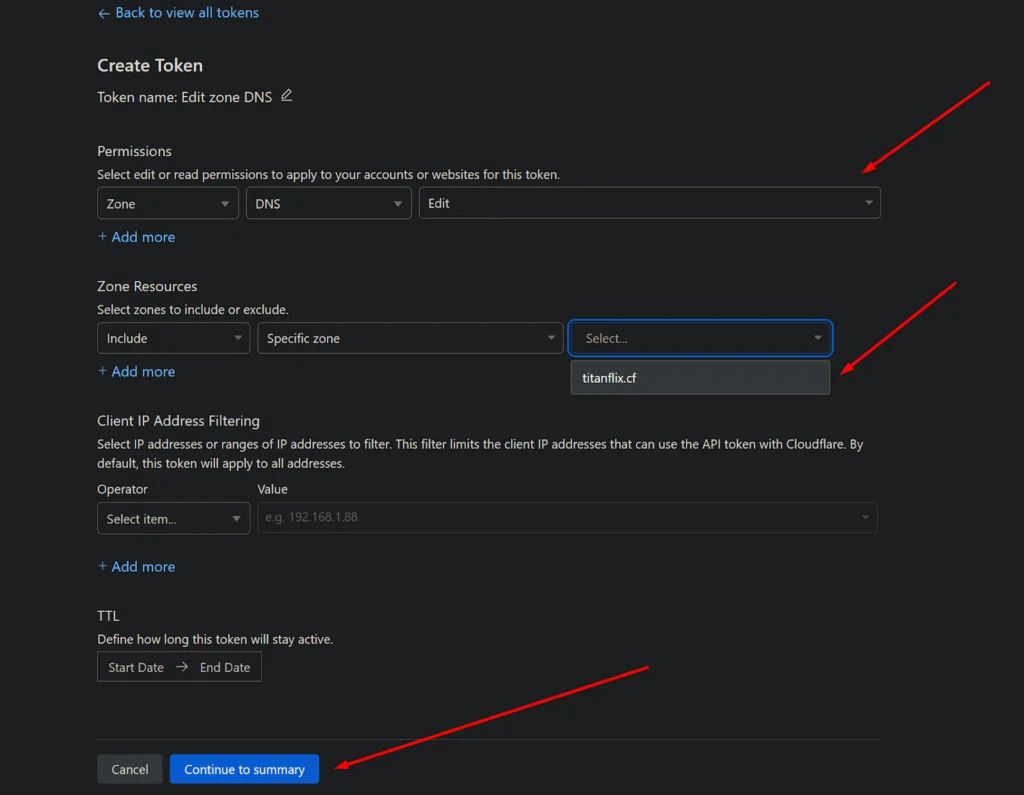Click the pencil icon to edit token name
This screenshot has height=795, width=1024.
pyautogui.click(x=287, y=96)
